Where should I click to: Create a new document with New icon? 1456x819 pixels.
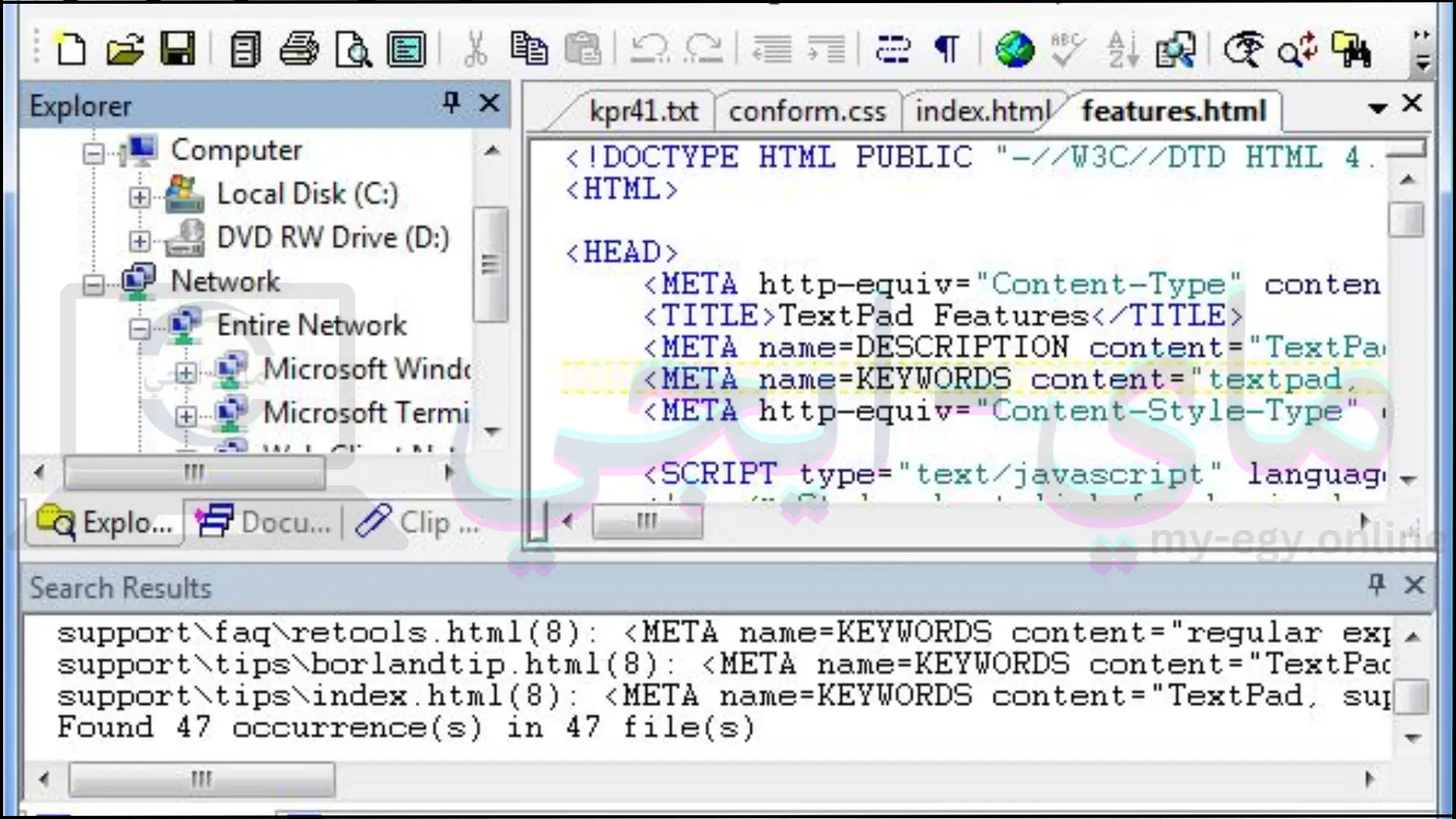(71, 50)
